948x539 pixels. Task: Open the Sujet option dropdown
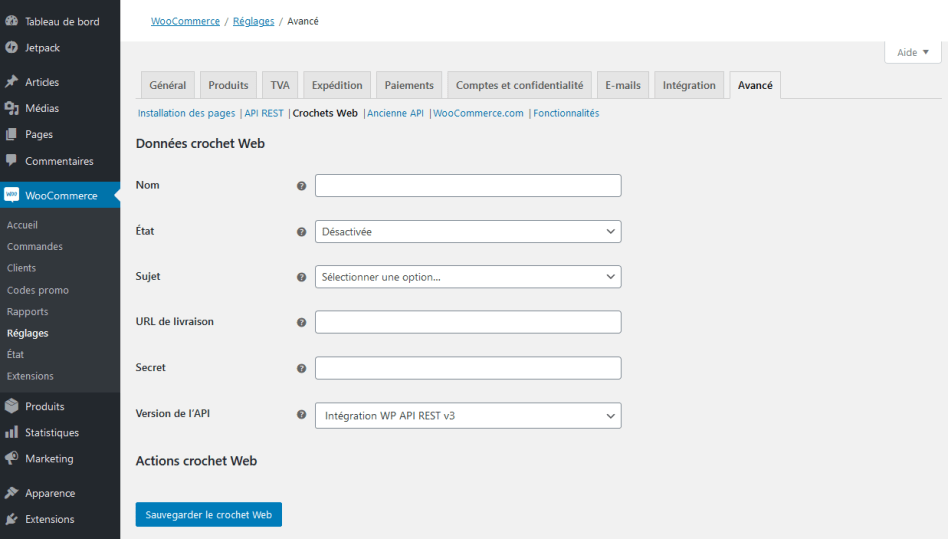(468, 277)
